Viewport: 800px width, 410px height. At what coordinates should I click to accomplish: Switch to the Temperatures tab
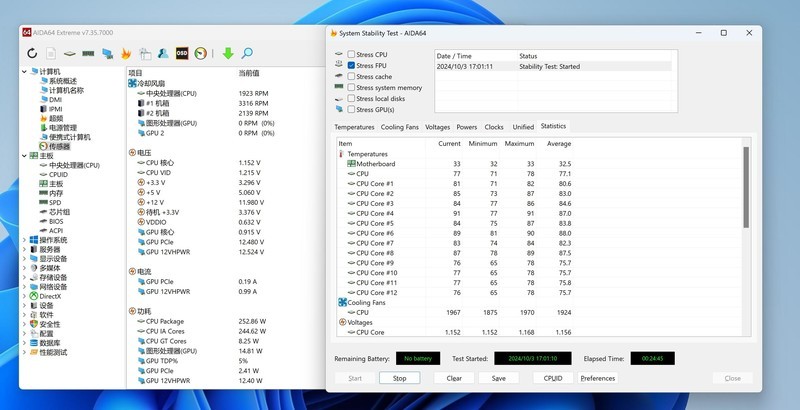click(x=354, y=127)
